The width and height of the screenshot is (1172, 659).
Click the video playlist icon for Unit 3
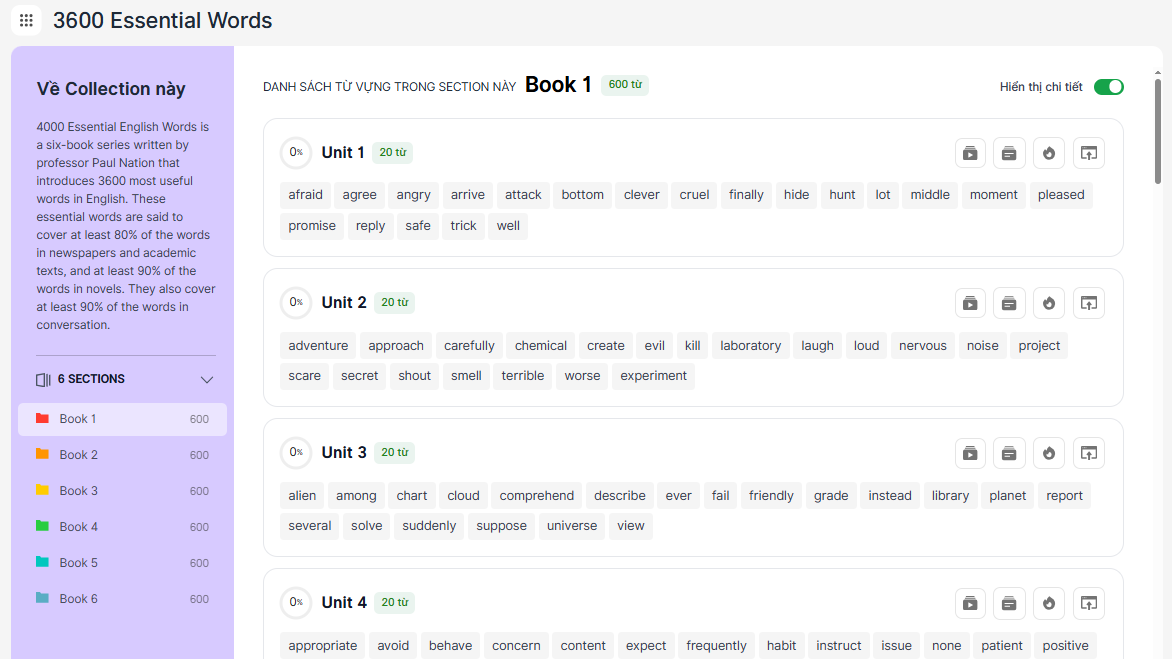[970, 453]
